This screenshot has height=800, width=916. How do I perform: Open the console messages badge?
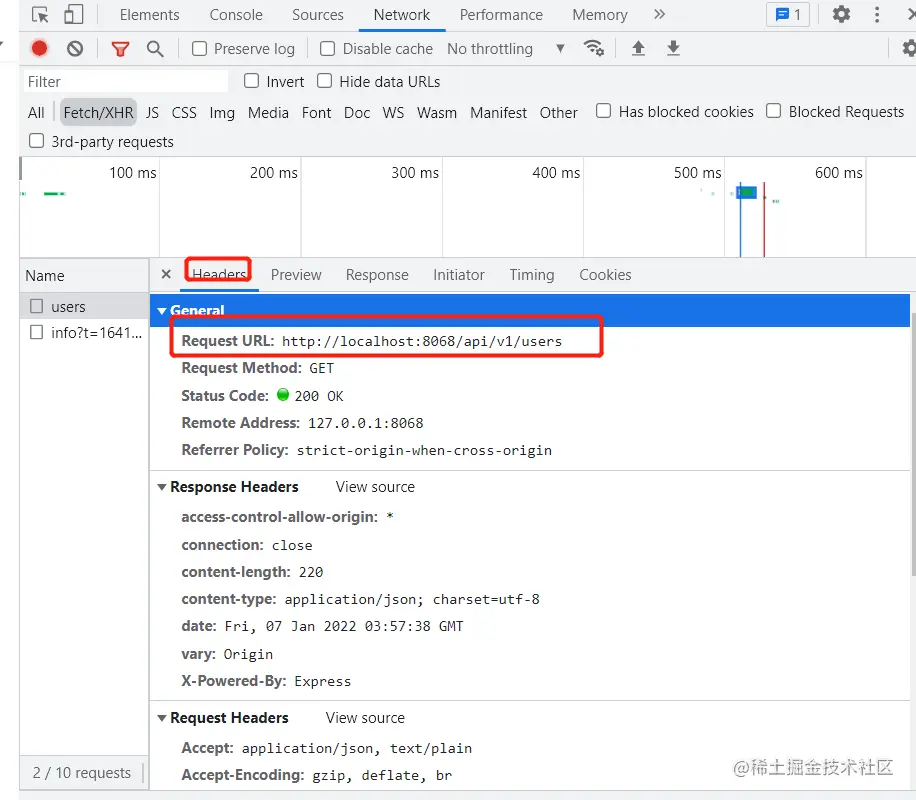click(787, 15)
